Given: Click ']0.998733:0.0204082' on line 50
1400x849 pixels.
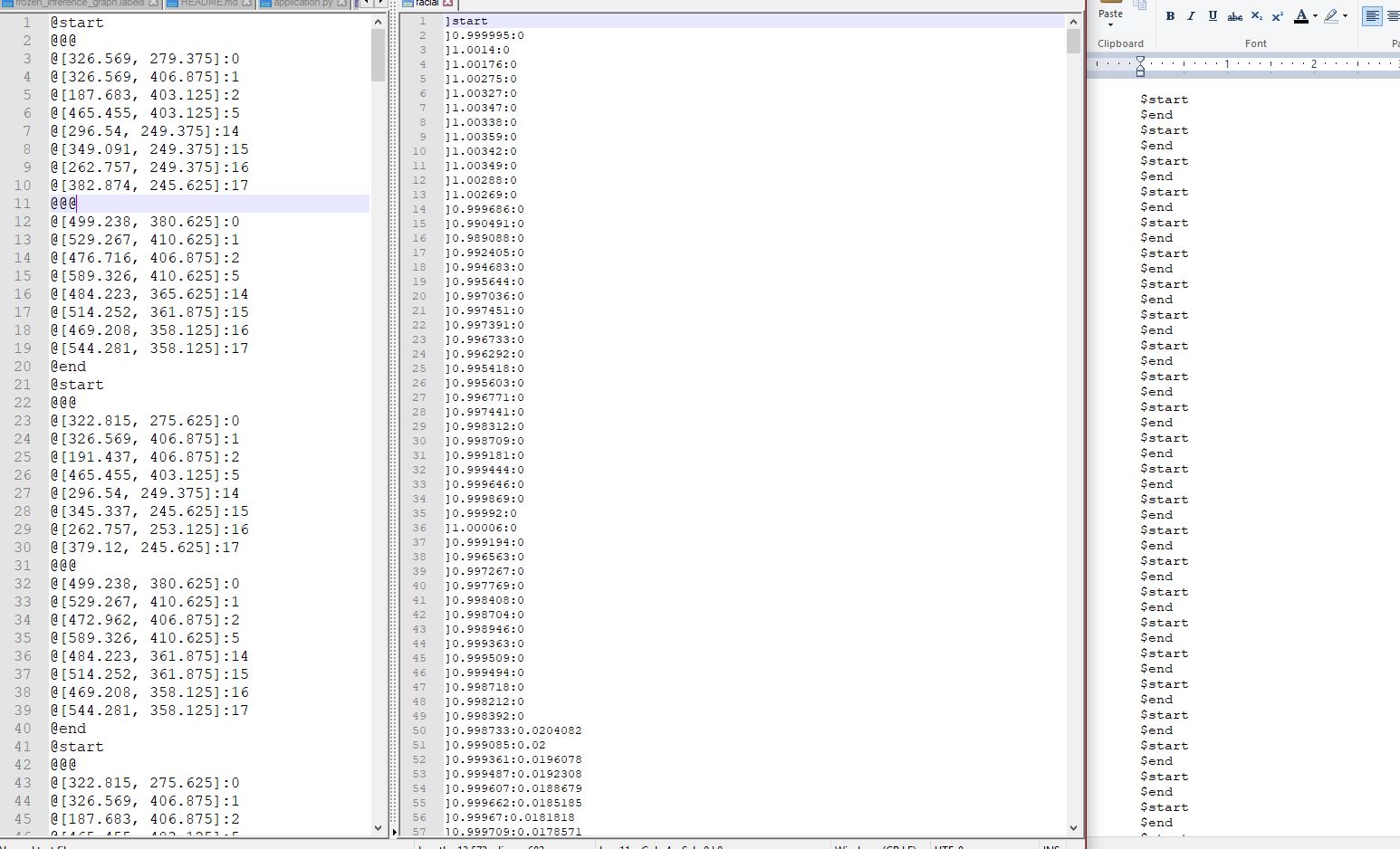Looking at the screenshot, I should tap(513, 730).
